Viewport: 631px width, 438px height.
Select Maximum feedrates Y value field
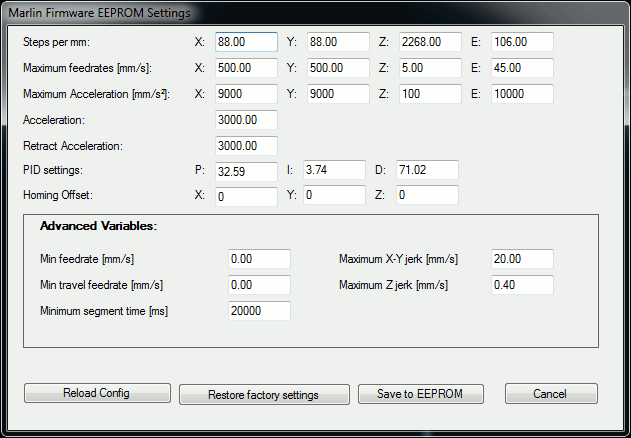click(338, 68)
